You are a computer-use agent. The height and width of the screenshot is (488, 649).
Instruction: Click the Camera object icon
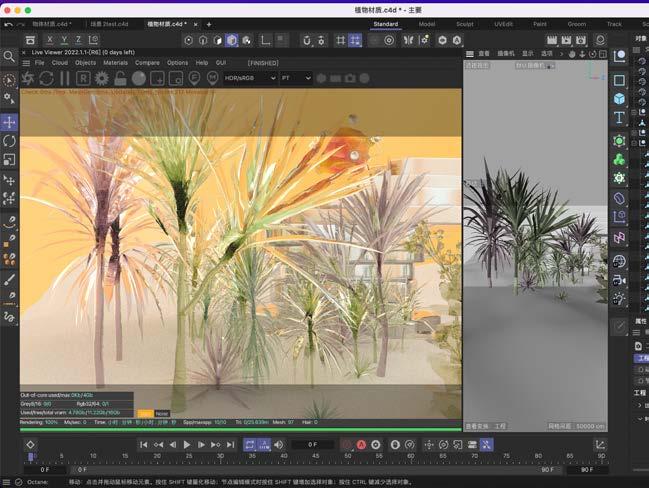pyautogui.click(x=619, y=280)
